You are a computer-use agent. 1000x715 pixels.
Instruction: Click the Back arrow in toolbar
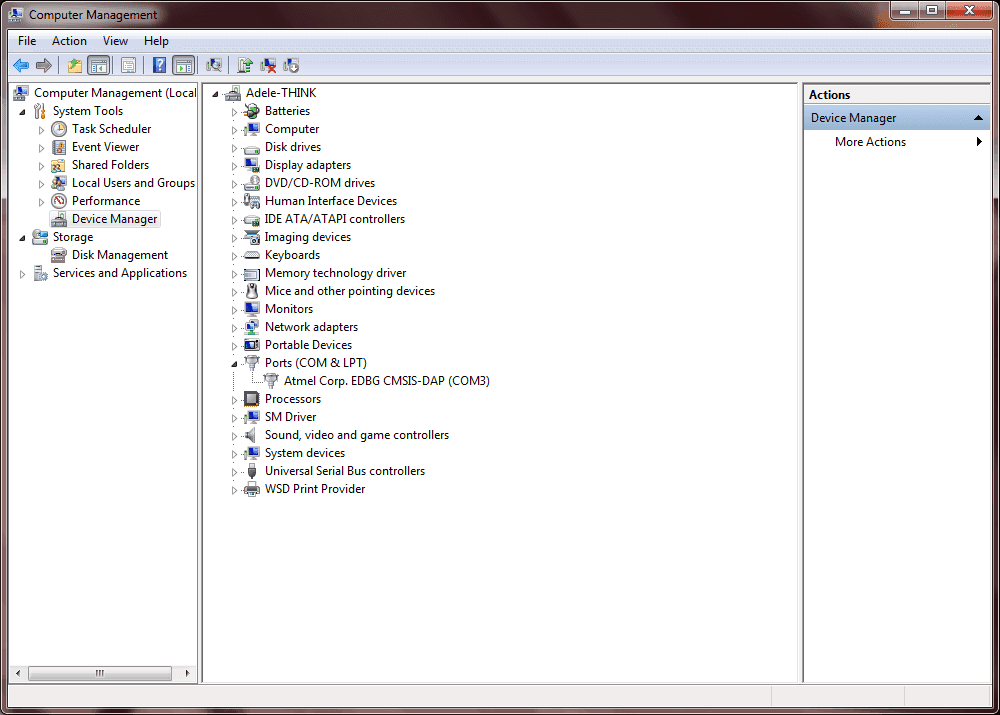click(x=20, y=66)
